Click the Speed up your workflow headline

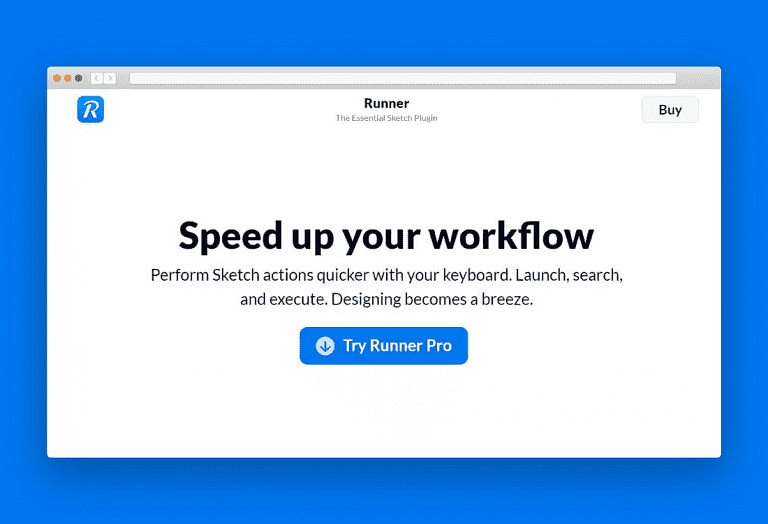[x=386, y=236]
